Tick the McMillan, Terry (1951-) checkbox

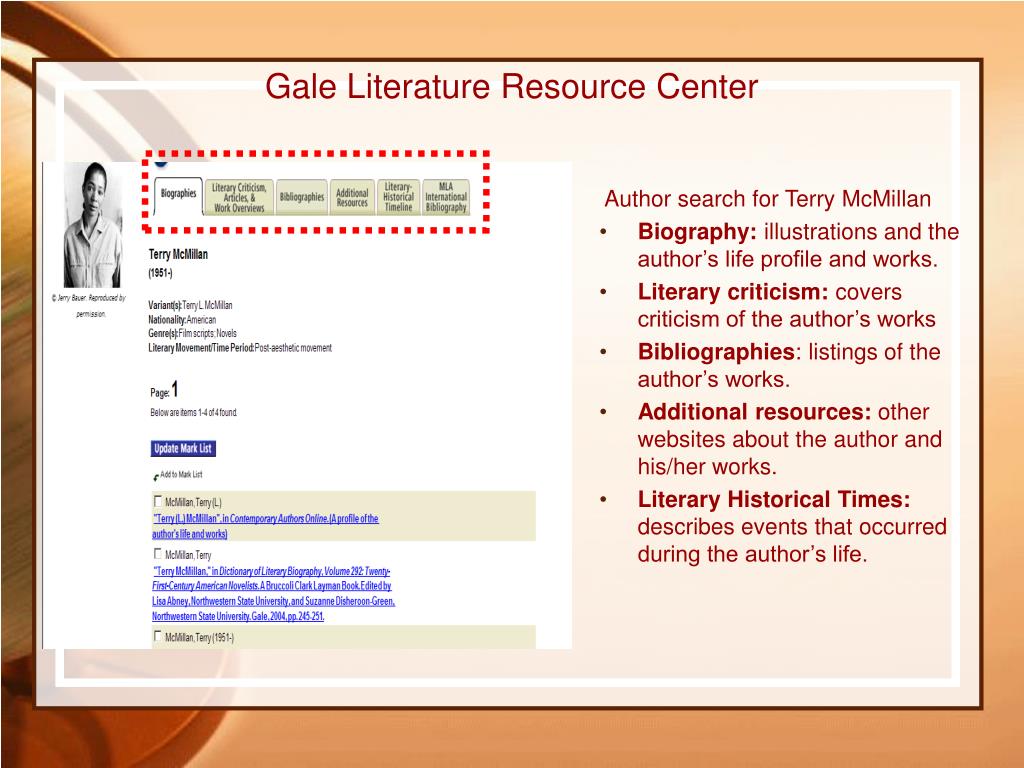[x=157, y=636]
